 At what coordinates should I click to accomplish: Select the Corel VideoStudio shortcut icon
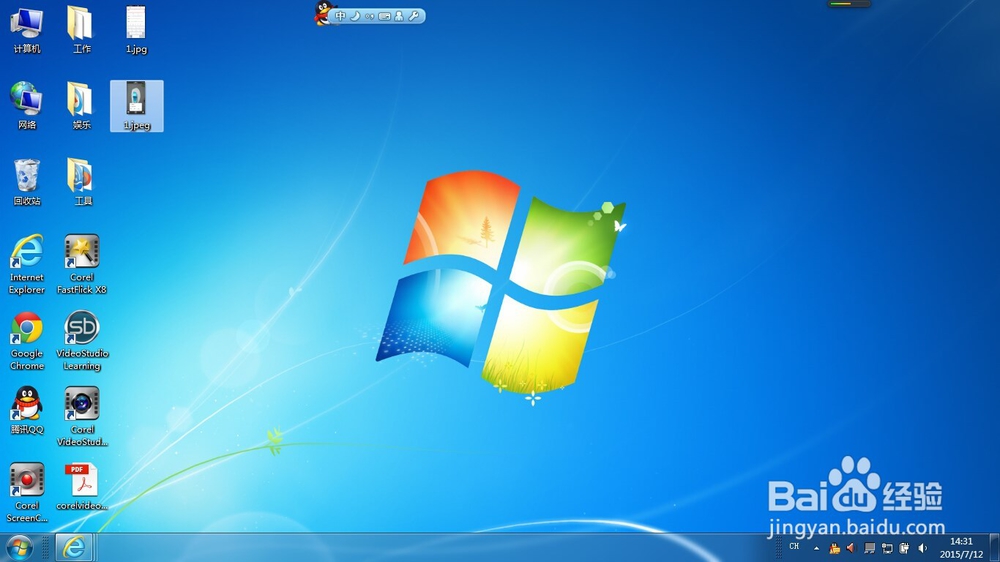pos(82,417)
